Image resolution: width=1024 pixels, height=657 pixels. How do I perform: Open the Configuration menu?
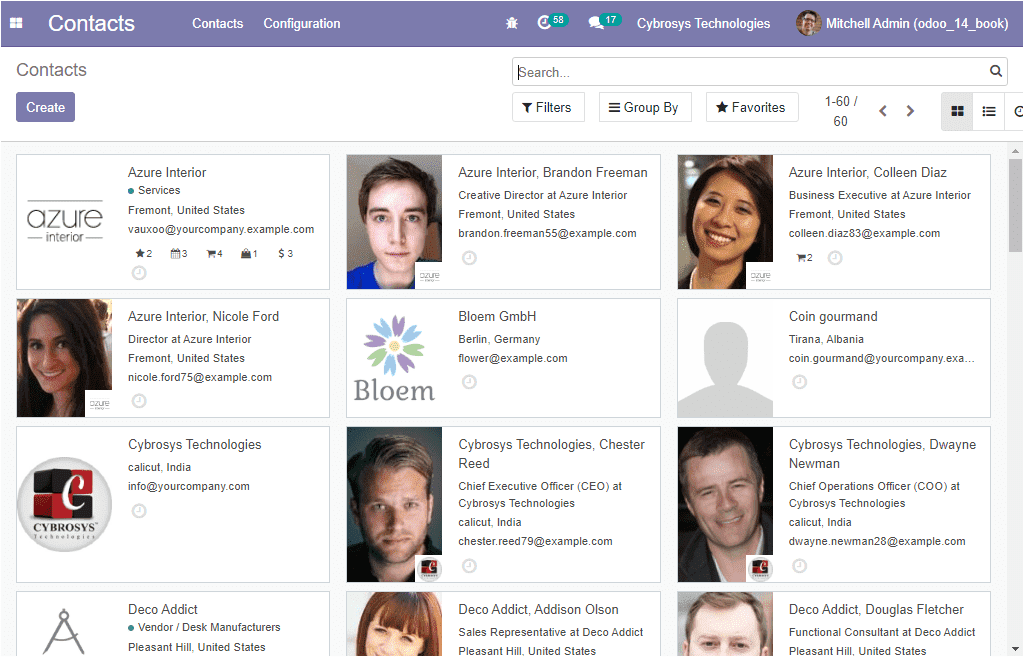pyautogui.click(x=302, y=23)
